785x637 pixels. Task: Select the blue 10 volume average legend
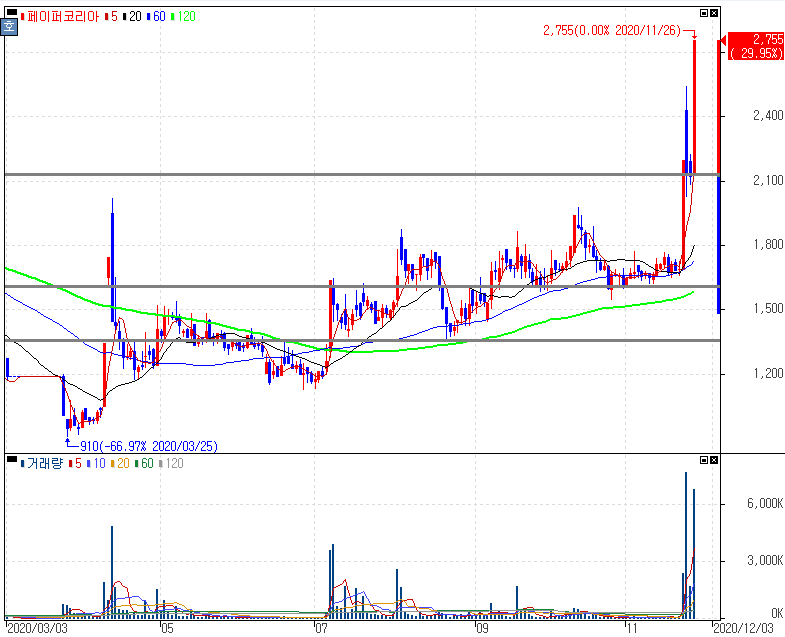[x=96, y=463]
